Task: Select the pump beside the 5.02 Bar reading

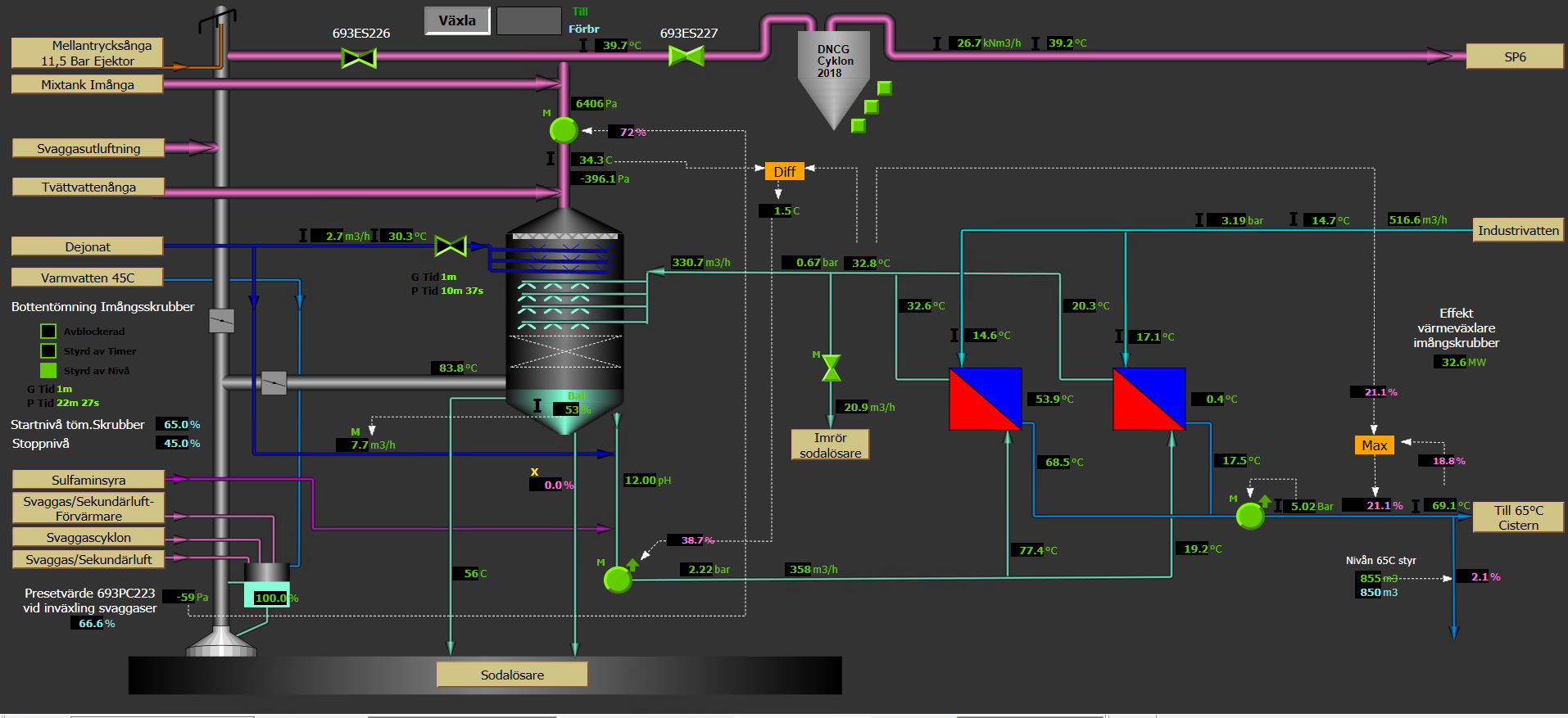Action: tap(1249, 516)
